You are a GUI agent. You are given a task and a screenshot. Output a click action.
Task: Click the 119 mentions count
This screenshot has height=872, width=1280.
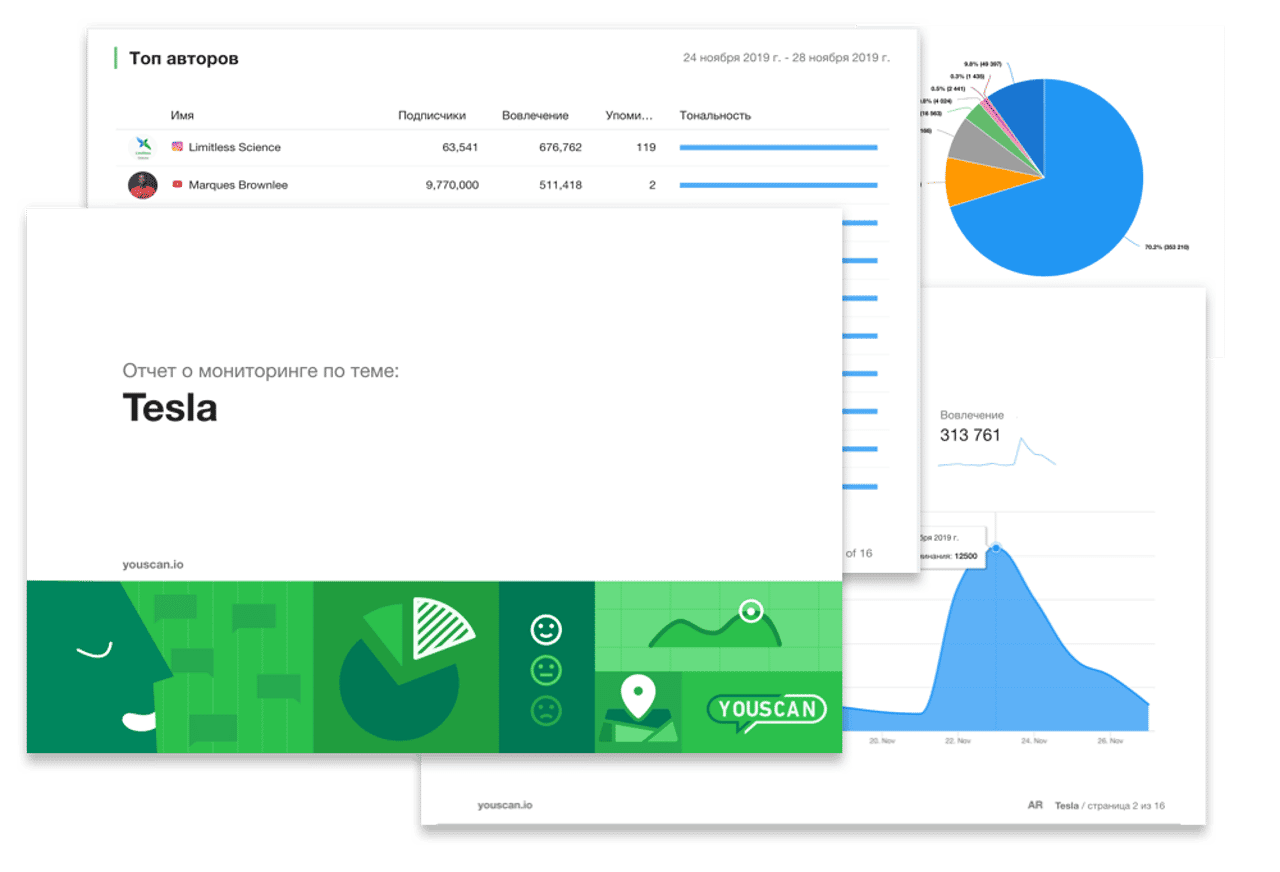tap(645, 147)
